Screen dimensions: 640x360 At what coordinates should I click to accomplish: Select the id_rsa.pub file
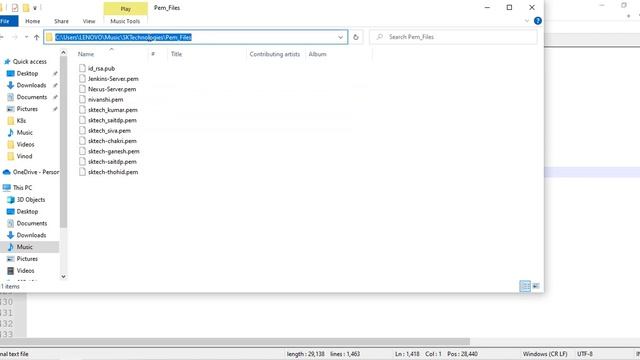[101, 69]
